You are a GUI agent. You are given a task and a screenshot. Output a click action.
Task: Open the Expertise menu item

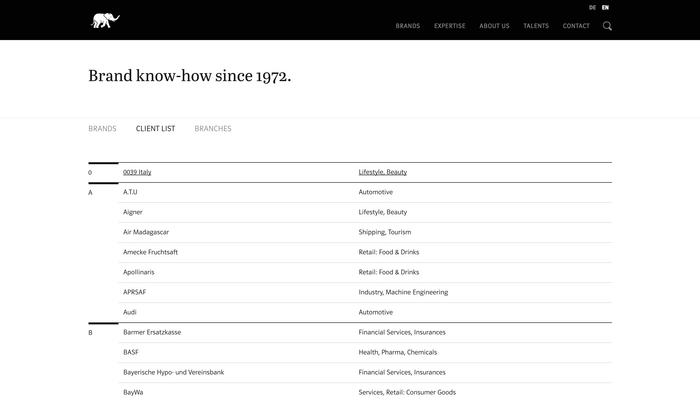click(x=450, y=26)
